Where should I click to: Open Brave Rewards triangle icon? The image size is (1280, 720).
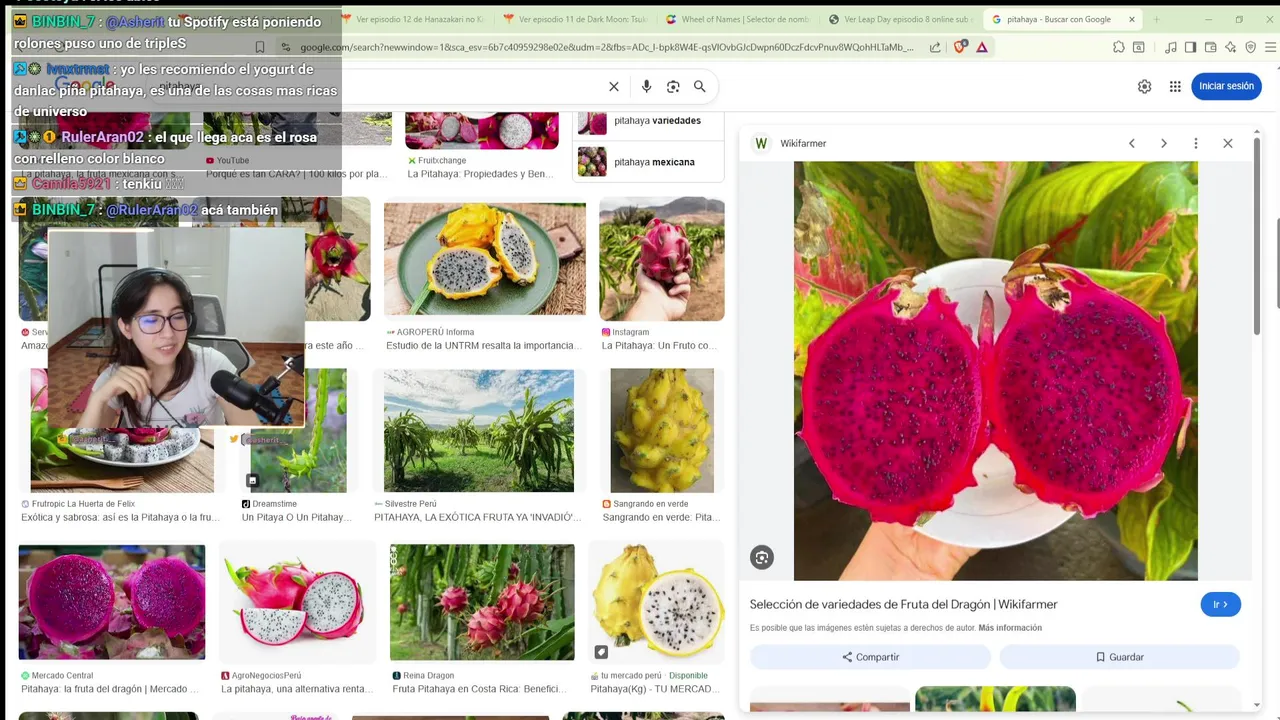[x=982, y=47]
